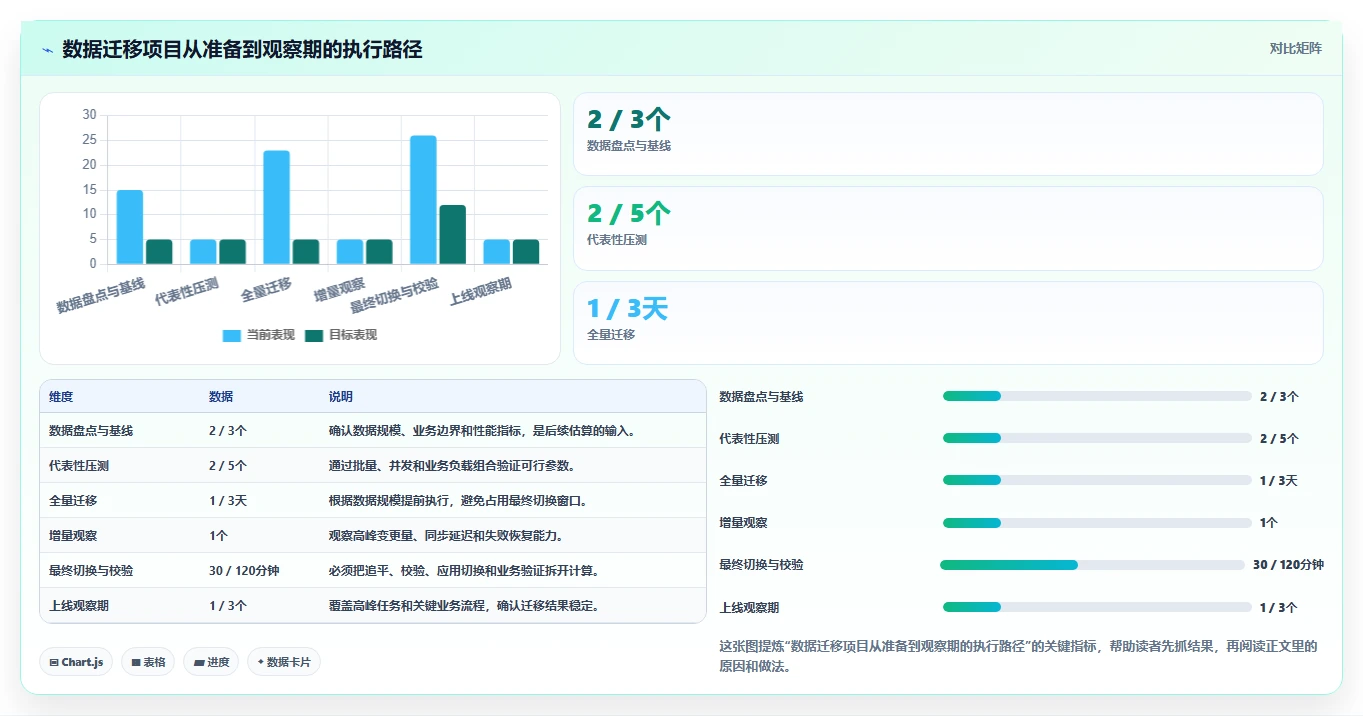Click the 目标表现 bar for 最终切换与校验
The height and width of the screenshot is (716, 1363).
point(453,234)
